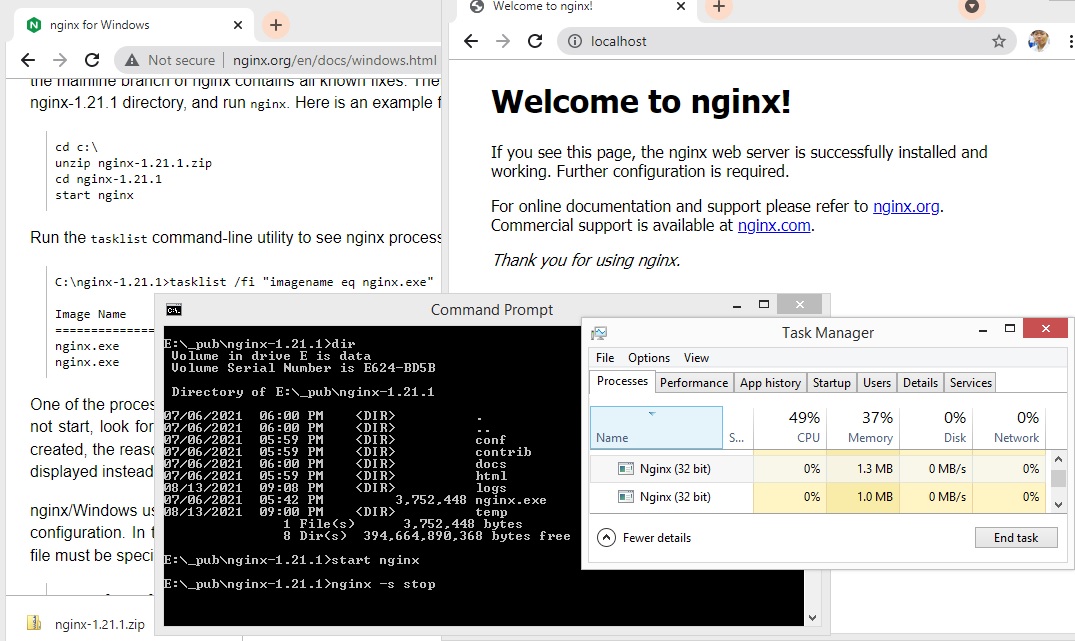Open tab search dropdown in Chrome title bar
Screen dimensions: 1075x641
971,7
